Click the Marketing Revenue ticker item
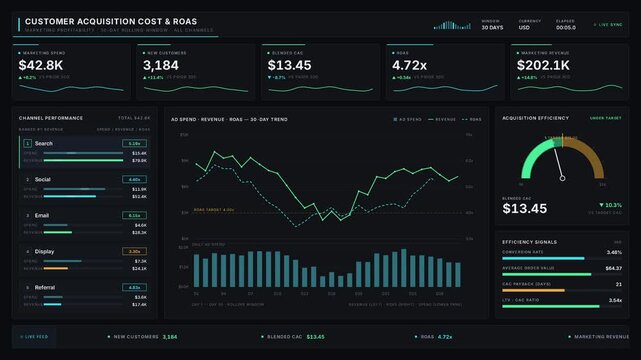Viewport: 641px width, 360px height. coord(599,337)
